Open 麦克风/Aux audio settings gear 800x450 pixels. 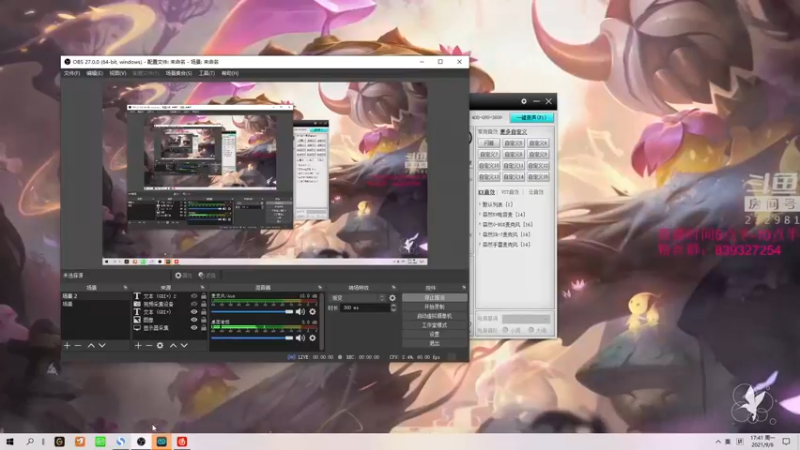(x=312, y=312)
